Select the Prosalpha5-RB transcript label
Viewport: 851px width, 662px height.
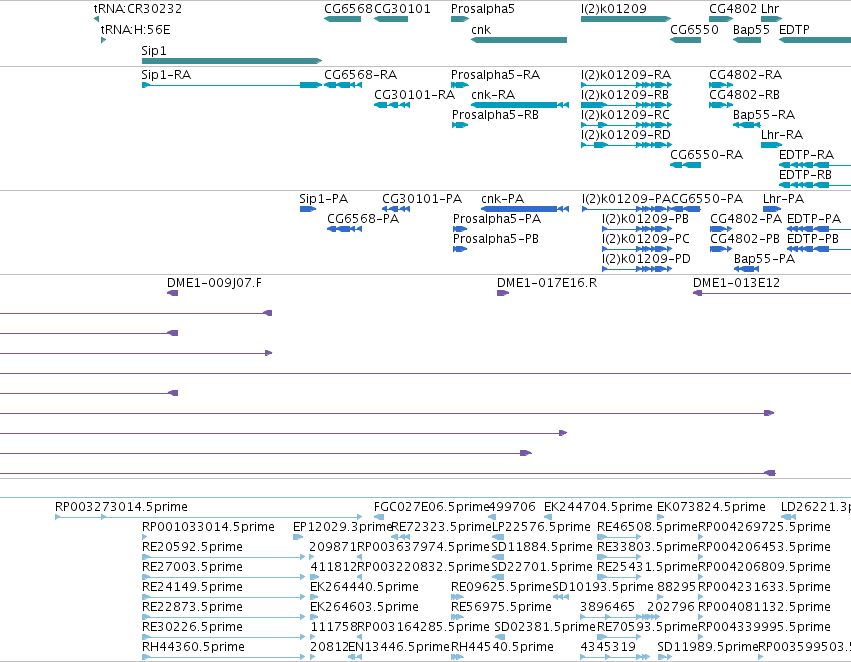pyautogui.click(x=496, y=115)
